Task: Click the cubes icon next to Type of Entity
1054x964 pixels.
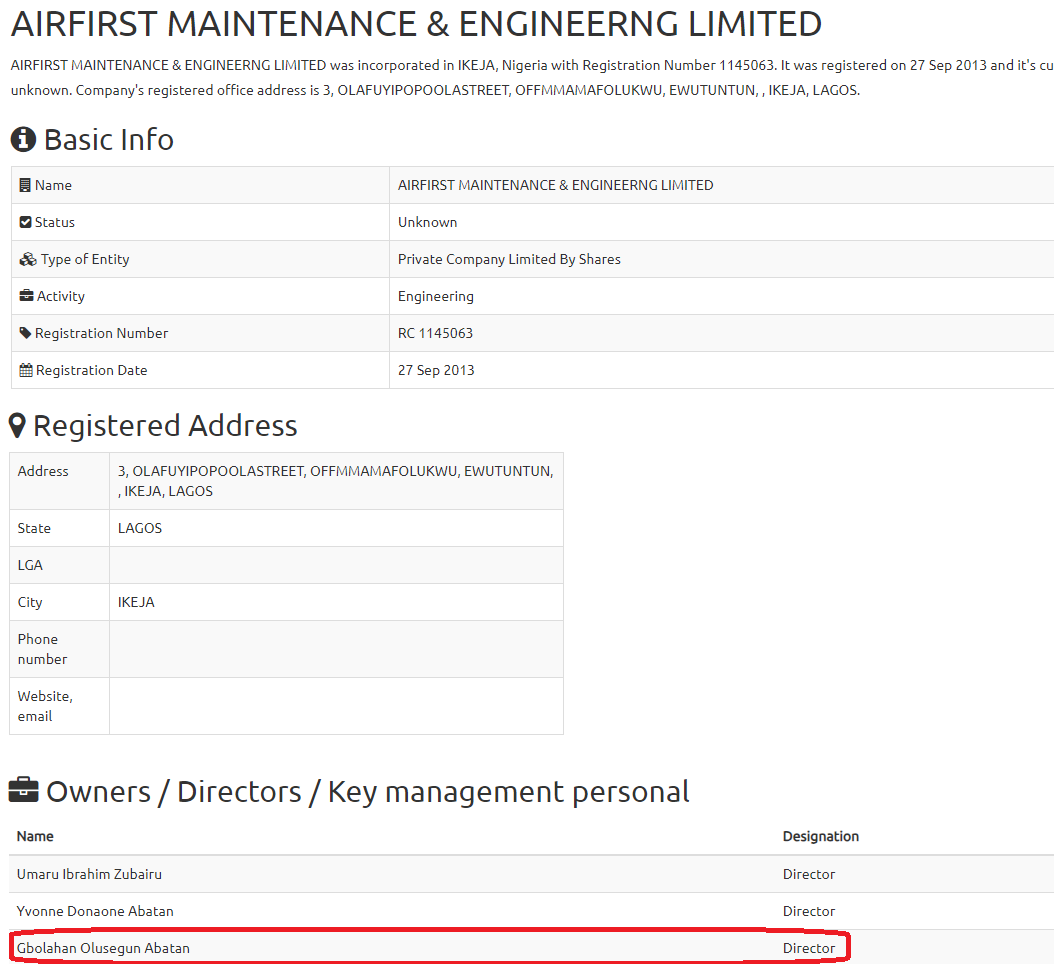Action: point(28,259)
